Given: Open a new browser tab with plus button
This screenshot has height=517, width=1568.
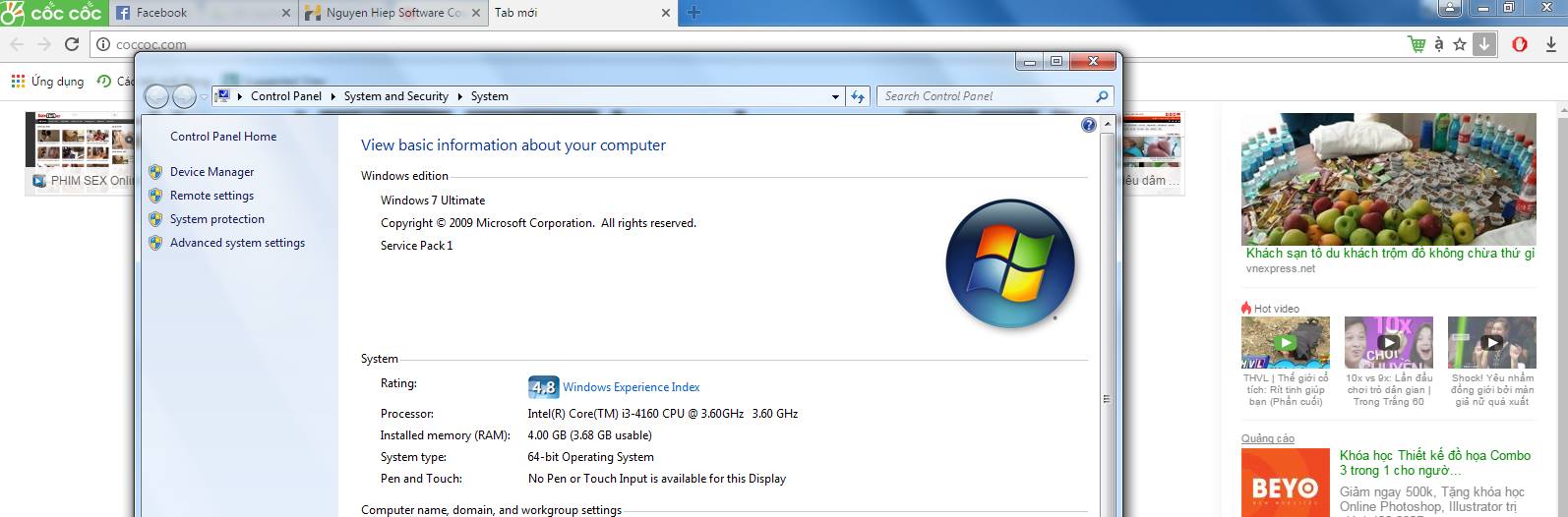Looking at the screenshot, I should coord(694,13).
